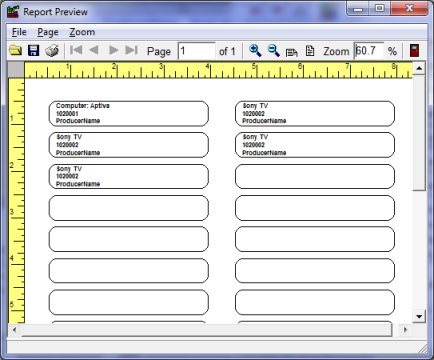Close the preview with the red door icon
This screenshot has width=434, height=360.
coord(414,51)
